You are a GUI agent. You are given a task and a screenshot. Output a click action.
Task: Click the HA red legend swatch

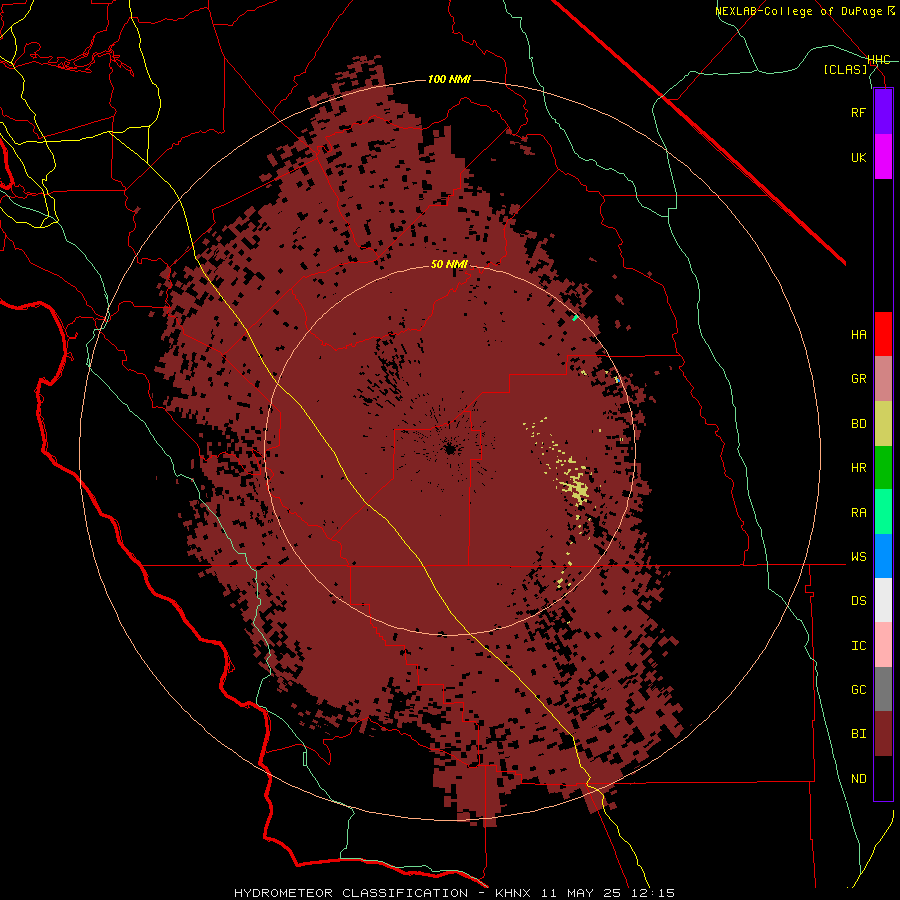[x=883, y=334]
